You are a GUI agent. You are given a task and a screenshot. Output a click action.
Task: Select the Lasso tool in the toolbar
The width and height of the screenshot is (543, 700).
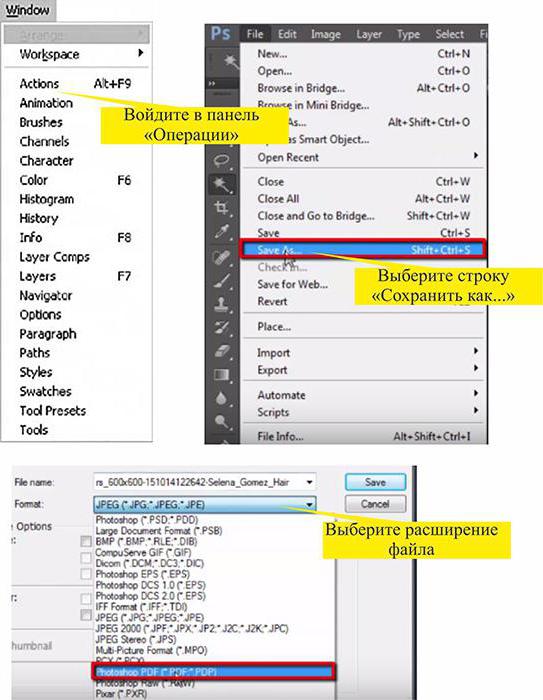point(222,160)
